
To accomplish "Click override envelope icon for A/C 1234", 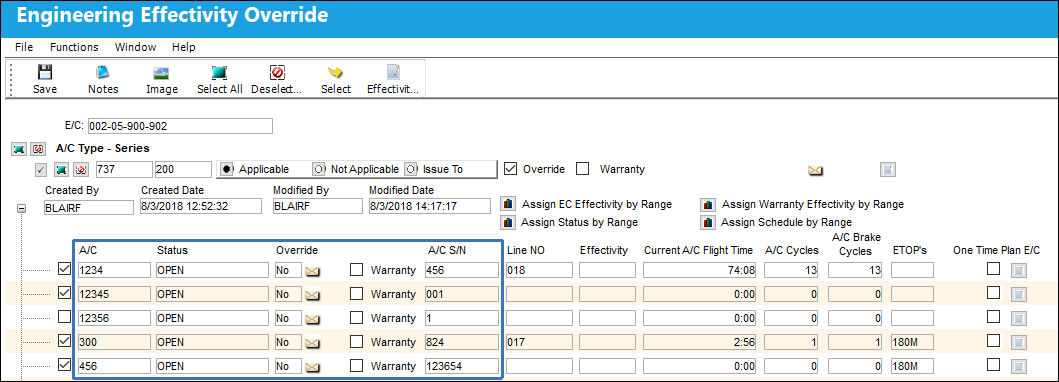I will click(x=312, y=271).
